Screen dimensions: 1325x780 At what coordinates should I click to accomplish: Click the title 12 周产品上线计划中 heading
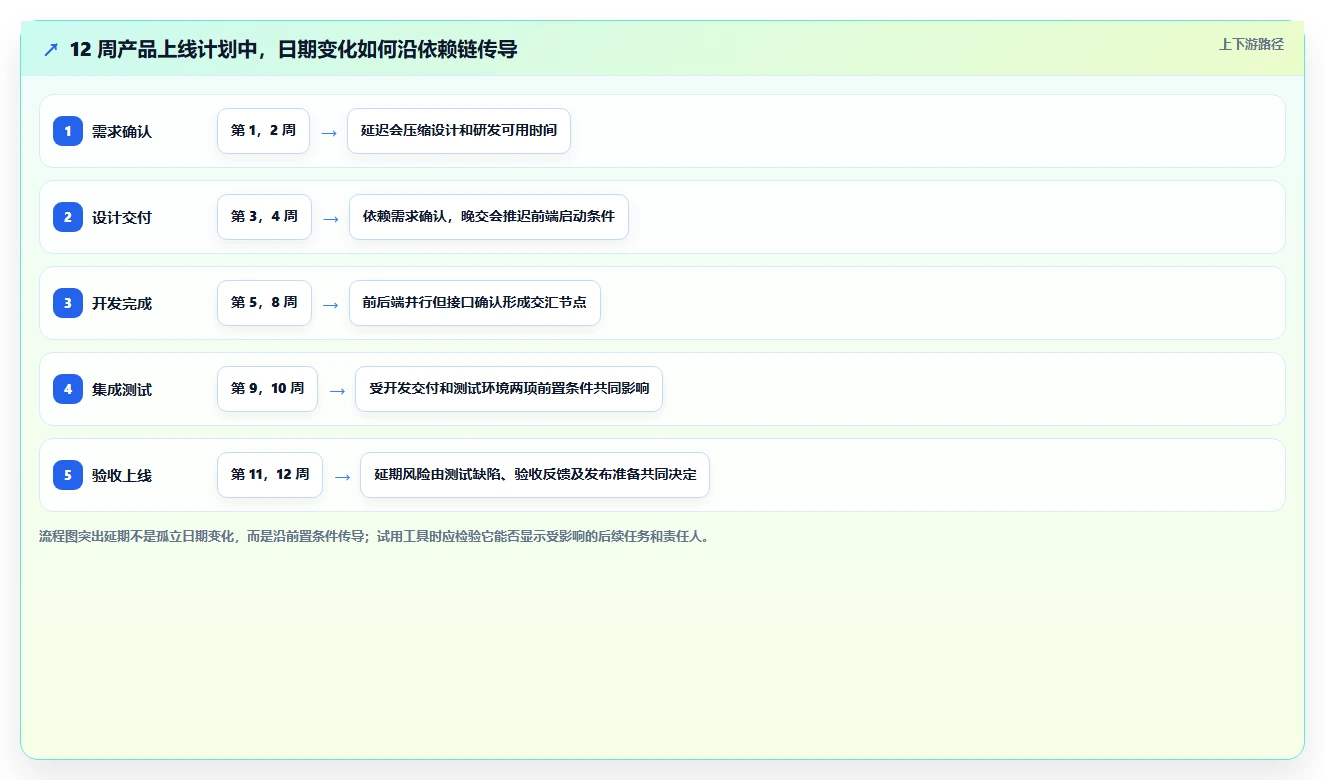[293, 49]
